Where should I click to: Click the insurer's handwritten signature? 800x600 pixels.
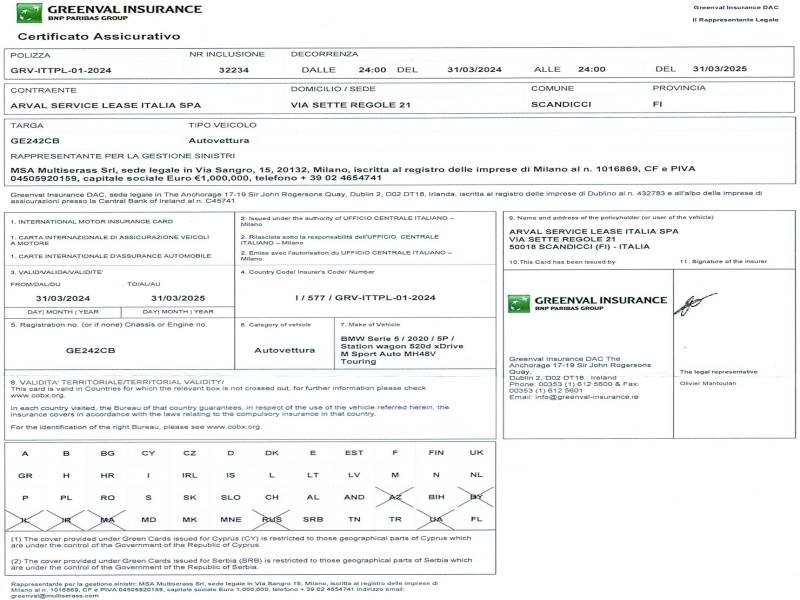pos(695,303)
